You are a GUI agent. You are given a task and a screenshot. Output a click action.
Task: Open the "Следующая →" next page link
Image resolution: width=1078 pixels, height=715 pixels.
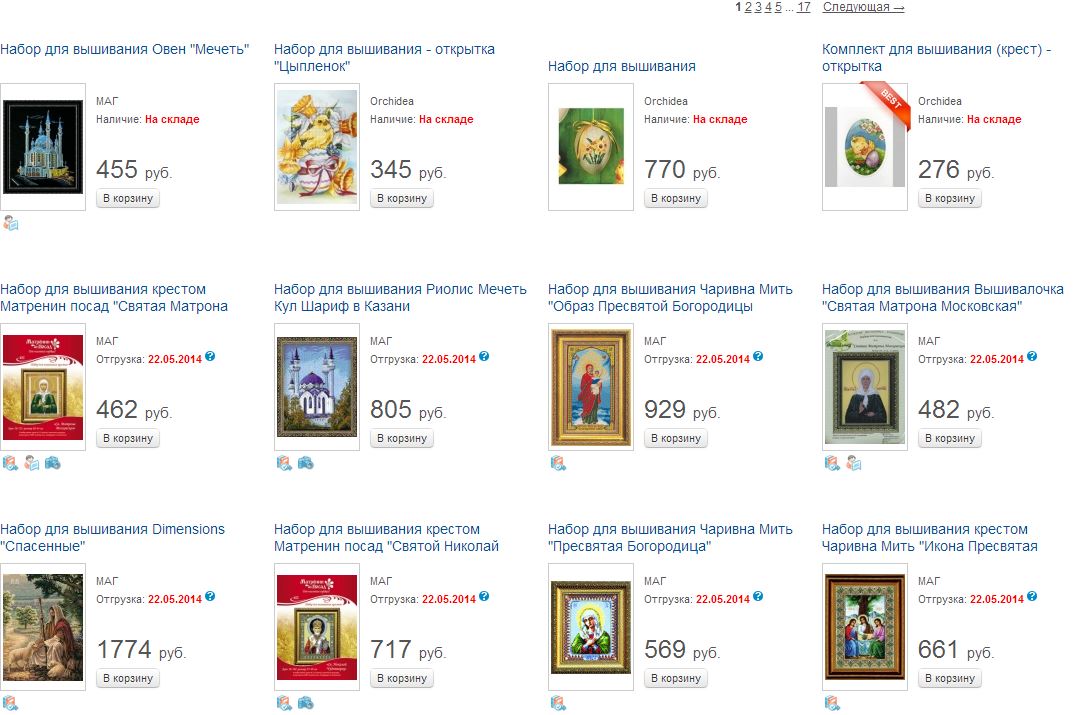click(863, 7)
